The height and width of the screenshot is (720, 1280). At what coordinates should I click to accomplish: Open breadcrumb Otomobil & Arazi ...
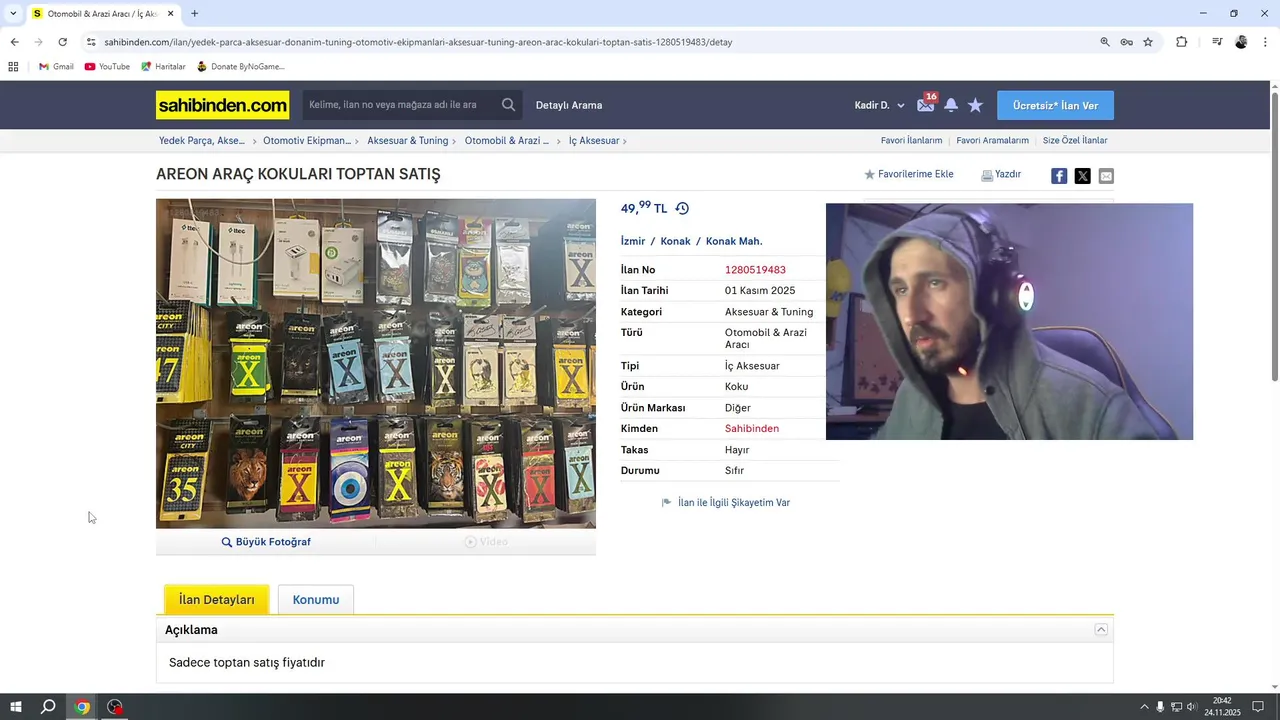coord(507,141)
